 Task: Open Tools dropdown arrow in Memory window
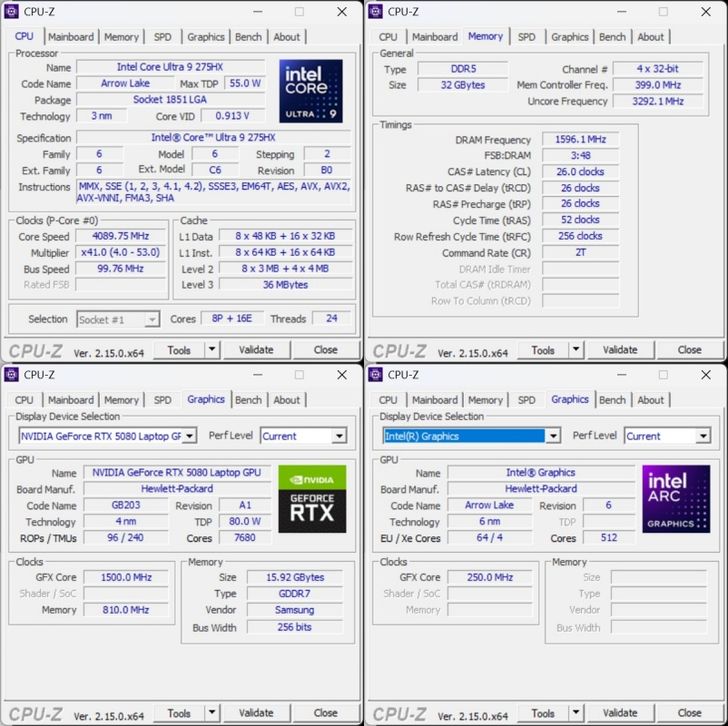576,350
